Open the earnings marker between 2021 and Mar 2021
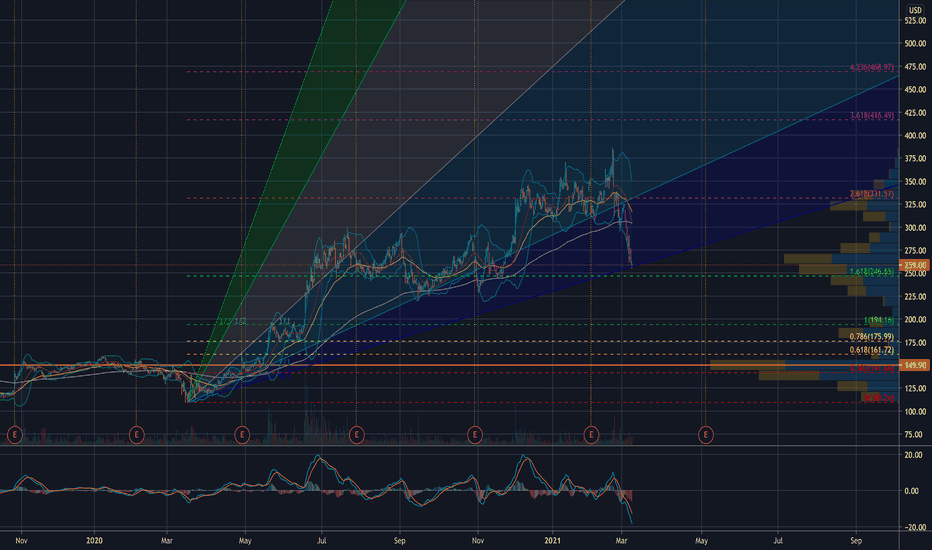This screenshot has height=550, width=932. point(591,435)
